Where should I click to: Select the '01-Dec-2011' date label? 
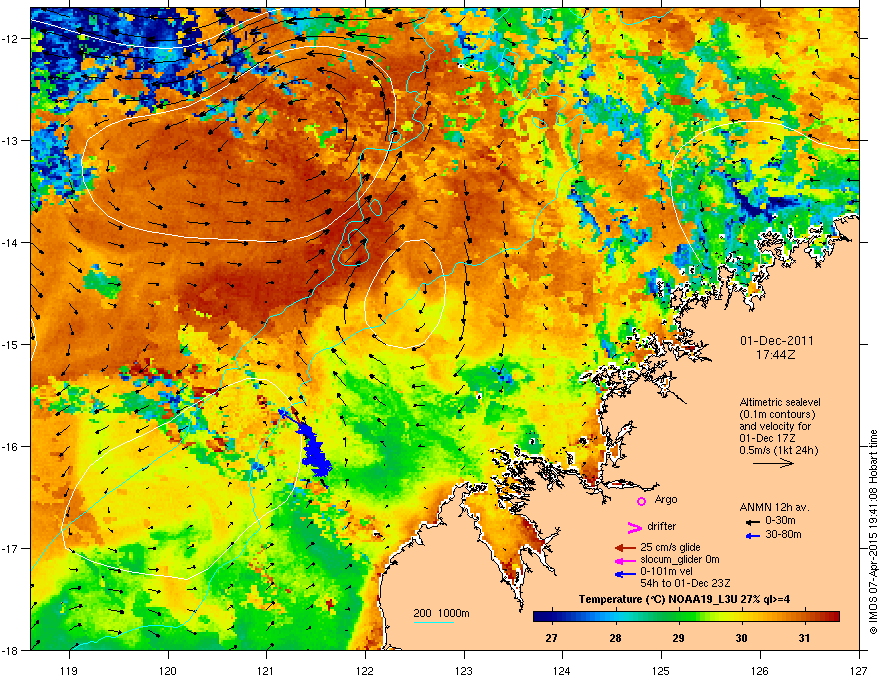(x=776, y=341)
